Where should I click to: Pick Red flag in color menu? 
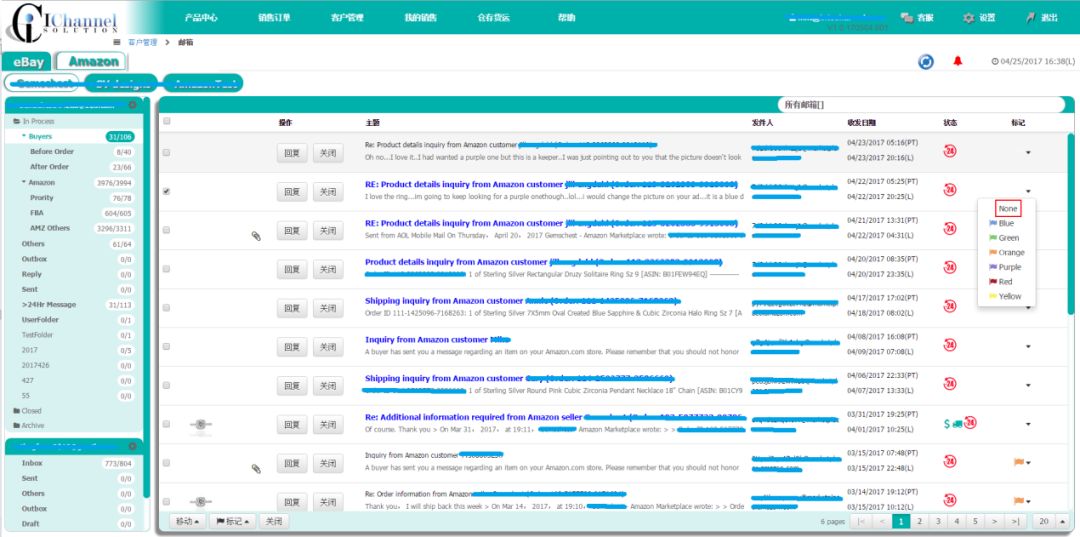[1001, 282]
